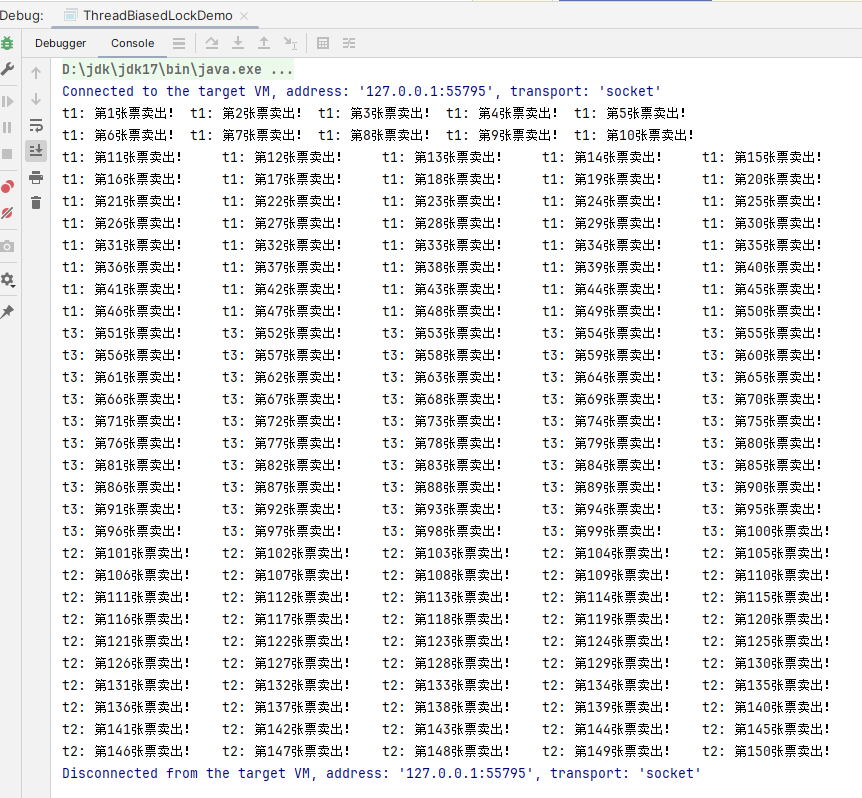Take a thread dump with the camera icon

[7, 246]
